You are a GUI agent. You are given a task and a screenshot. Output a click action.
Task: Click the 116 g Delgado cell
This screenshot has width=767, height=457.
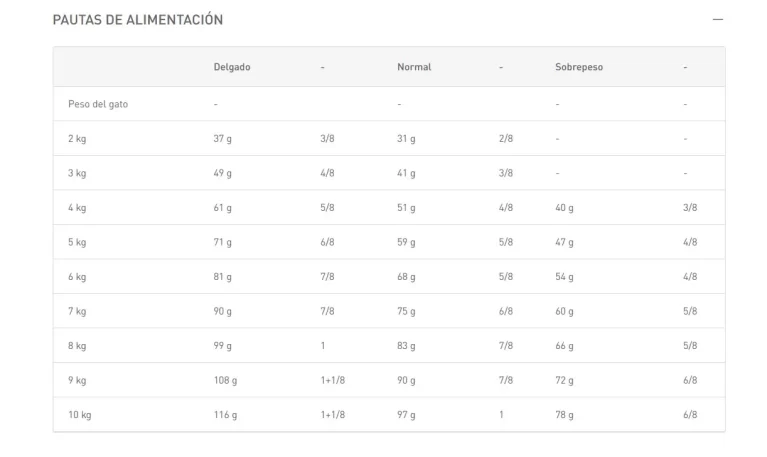point(225,415)
